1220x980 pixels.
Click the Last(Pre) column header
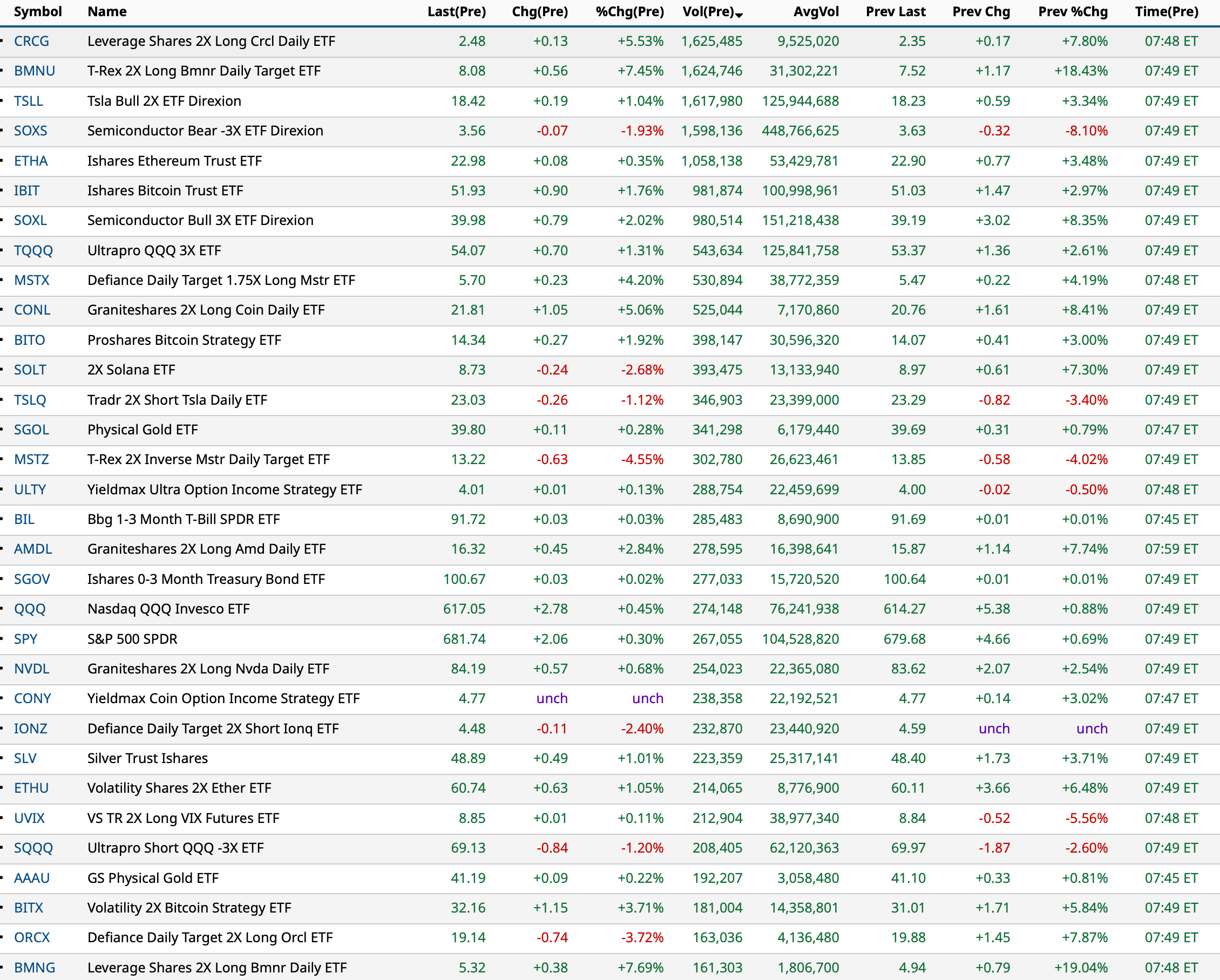pyautogui.click(x=456, y=12)
